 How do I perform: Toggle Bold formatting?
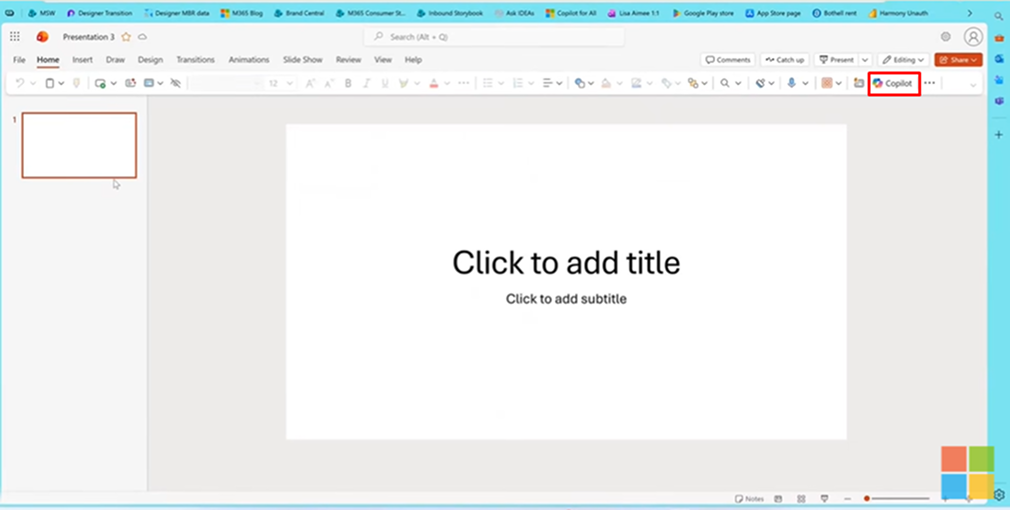click(x=348, y=84)
